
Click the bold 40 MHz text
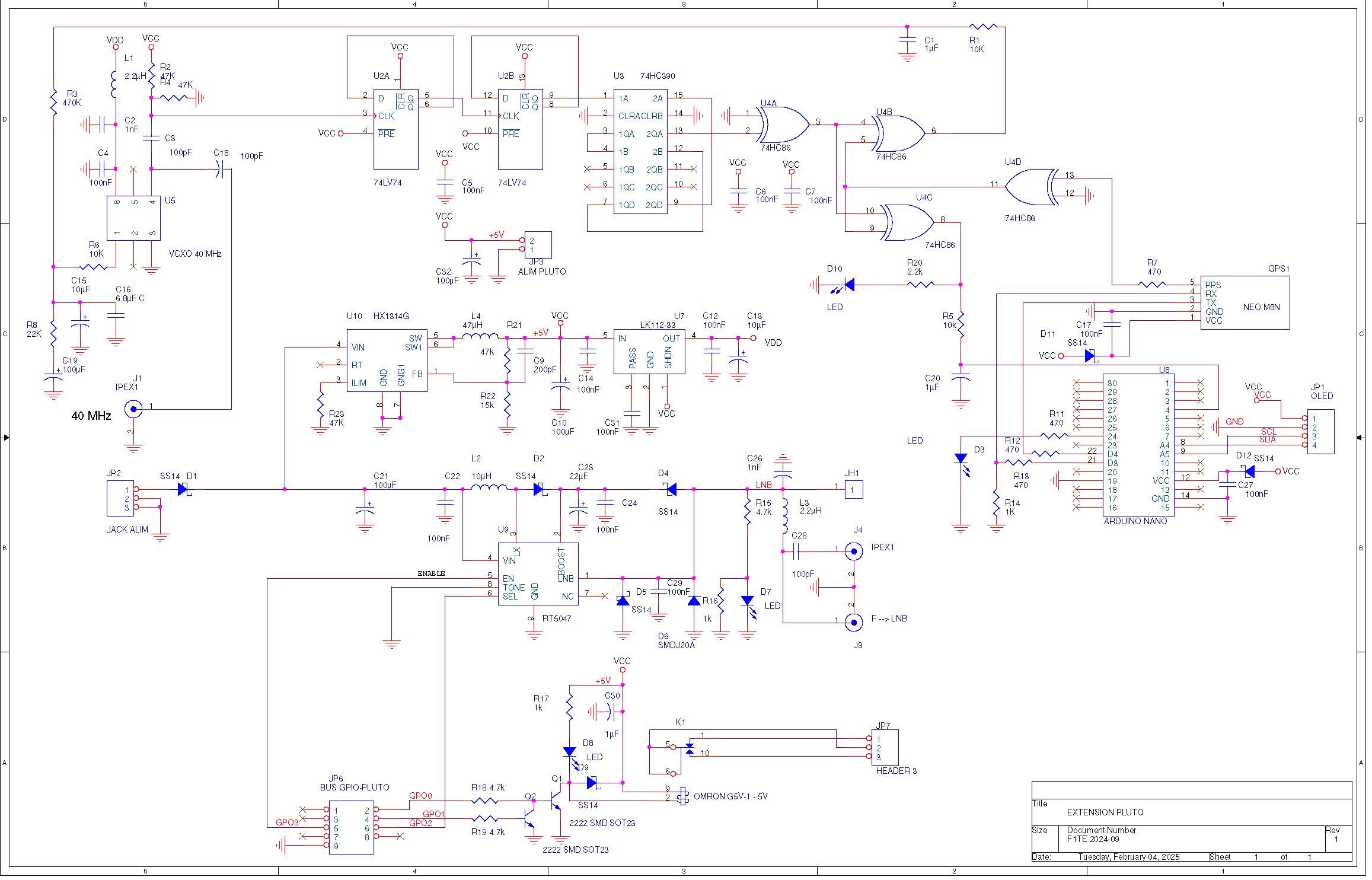[x=91, y=416]
